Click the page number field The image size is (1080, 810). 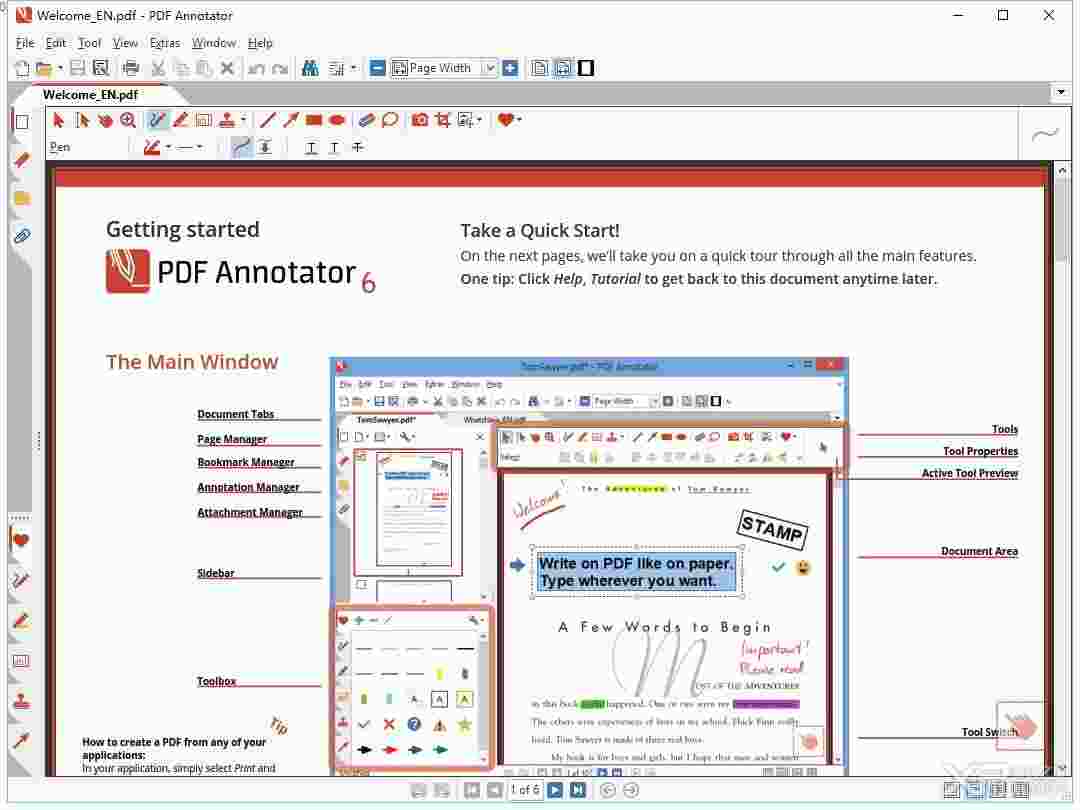525,790
